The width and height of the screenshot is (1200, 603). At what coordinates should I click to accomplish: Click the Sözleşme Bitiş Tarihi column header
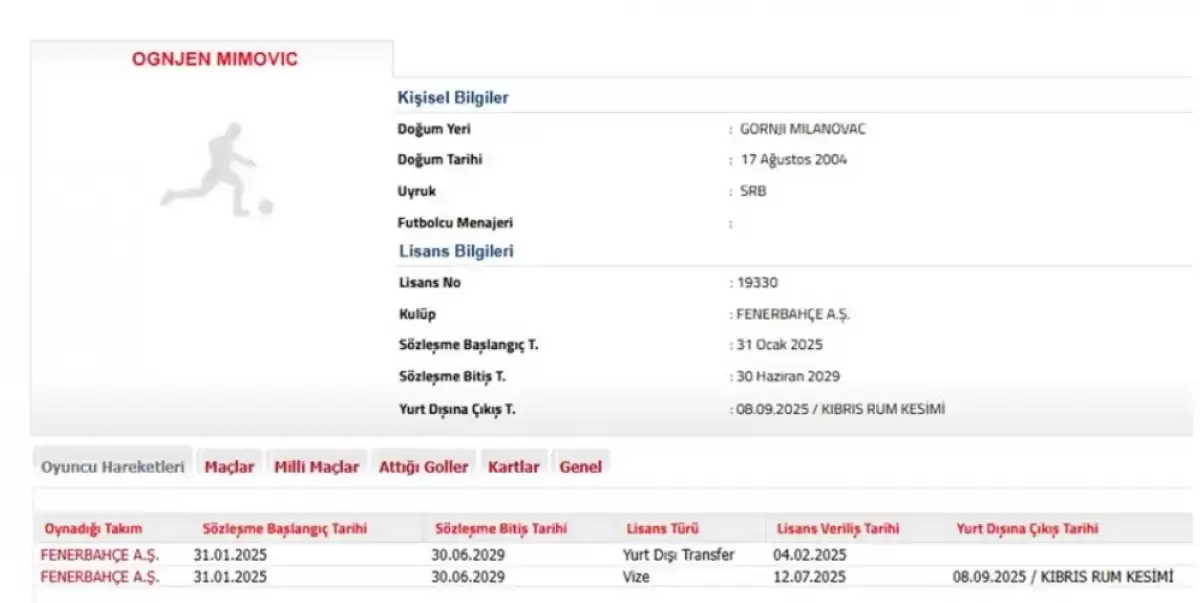click(501, 528)
